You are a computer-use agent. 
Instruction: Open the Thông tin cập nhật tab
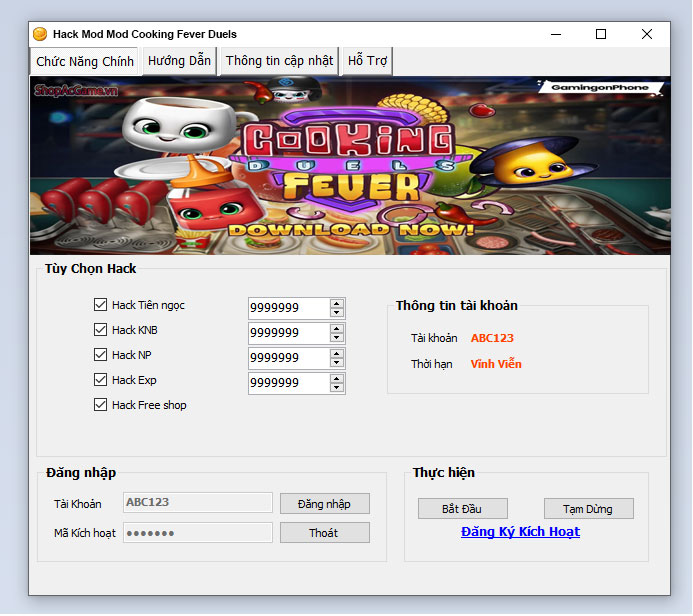(279, 61)
